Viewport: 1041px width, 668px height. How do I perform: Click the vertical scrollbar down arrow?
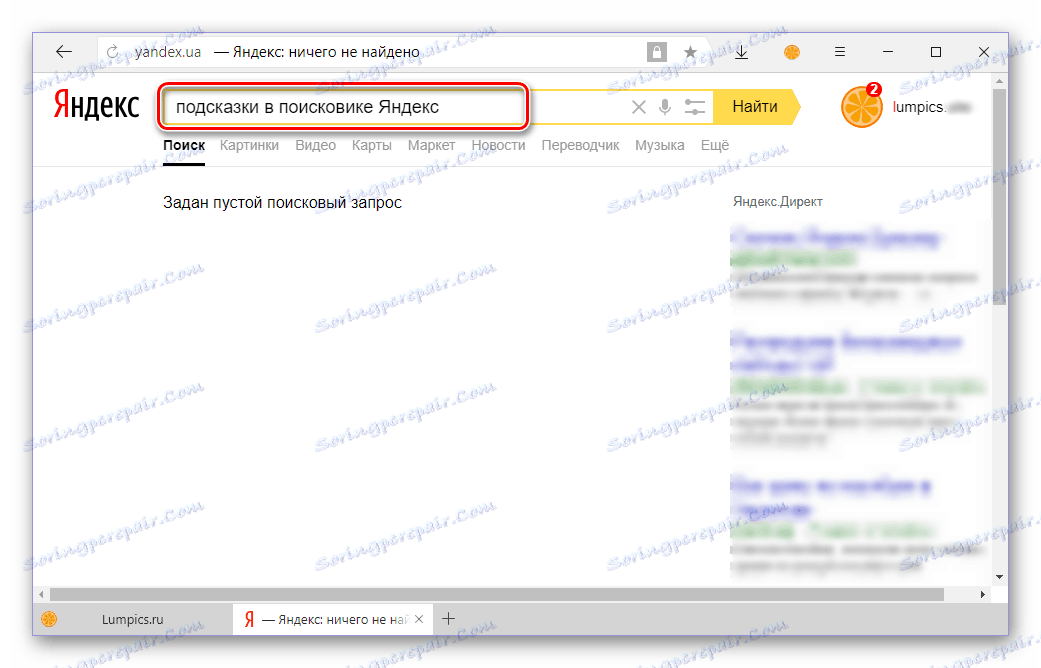1000,576
